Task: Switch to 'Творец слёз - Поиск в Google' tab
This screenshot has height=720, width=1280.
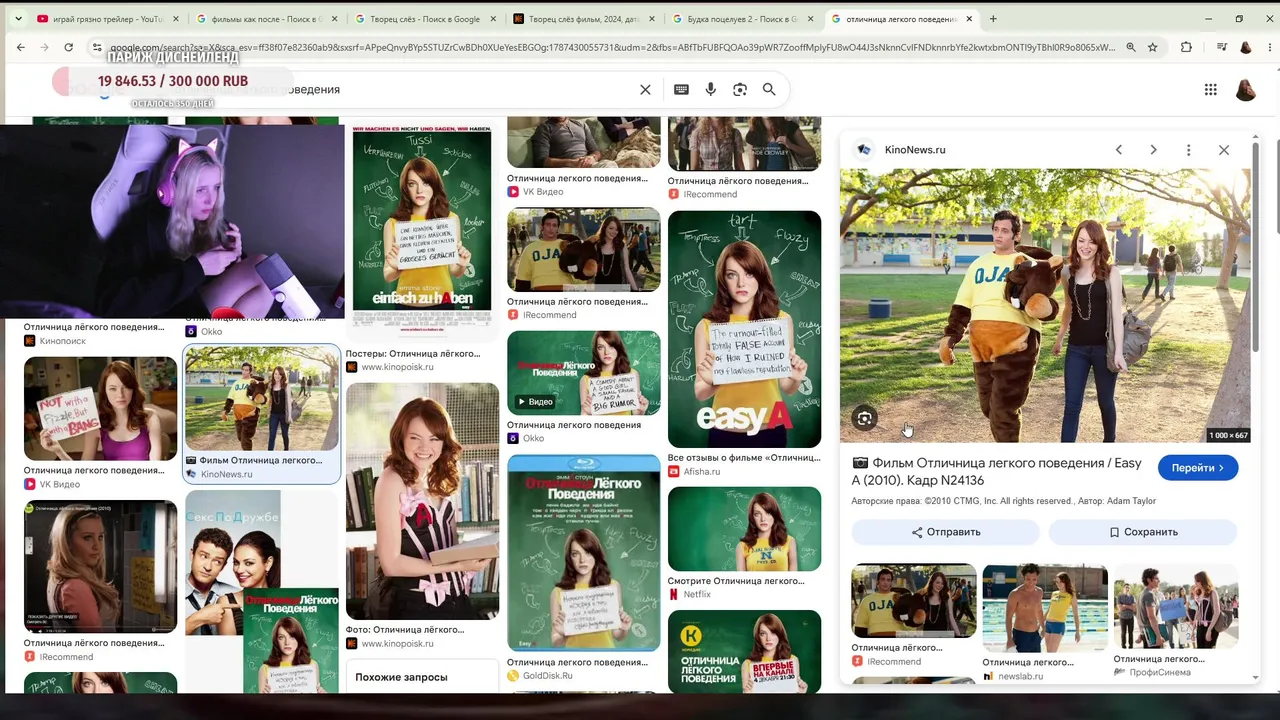Action: pyautogui.click(x=427, y=19)
